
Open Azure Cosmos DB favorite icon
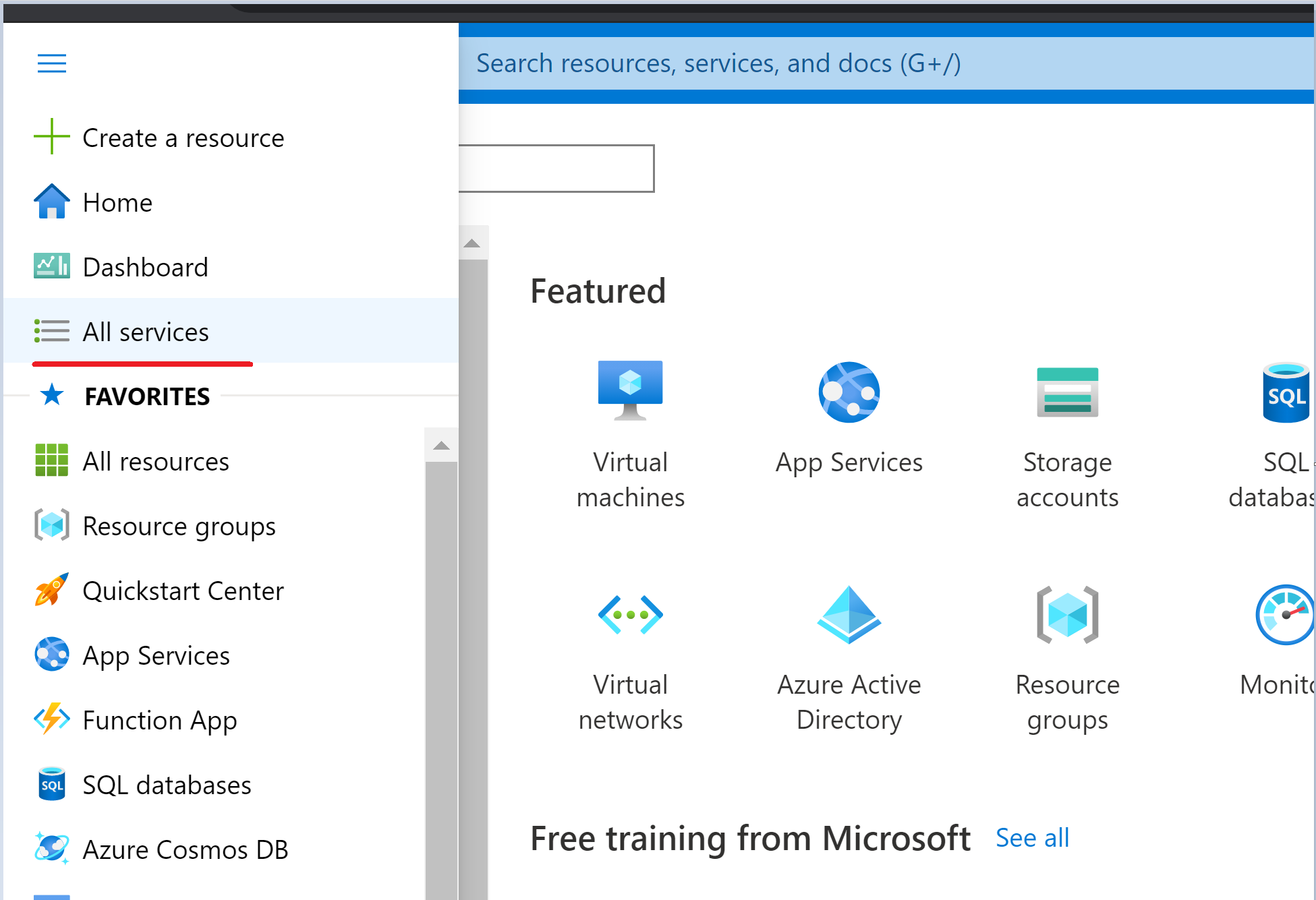pos(51,849)
